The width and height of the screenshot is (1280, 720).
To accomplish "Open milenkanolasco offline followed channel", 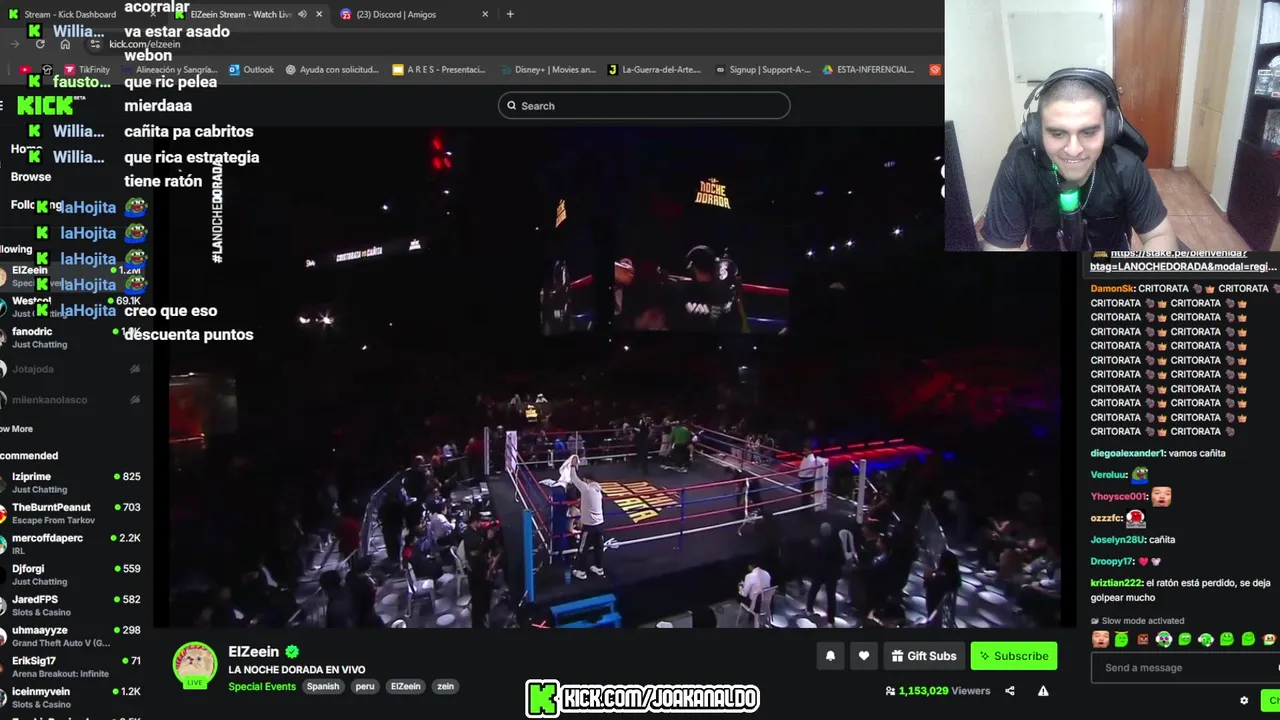I will tap(72, 400).
